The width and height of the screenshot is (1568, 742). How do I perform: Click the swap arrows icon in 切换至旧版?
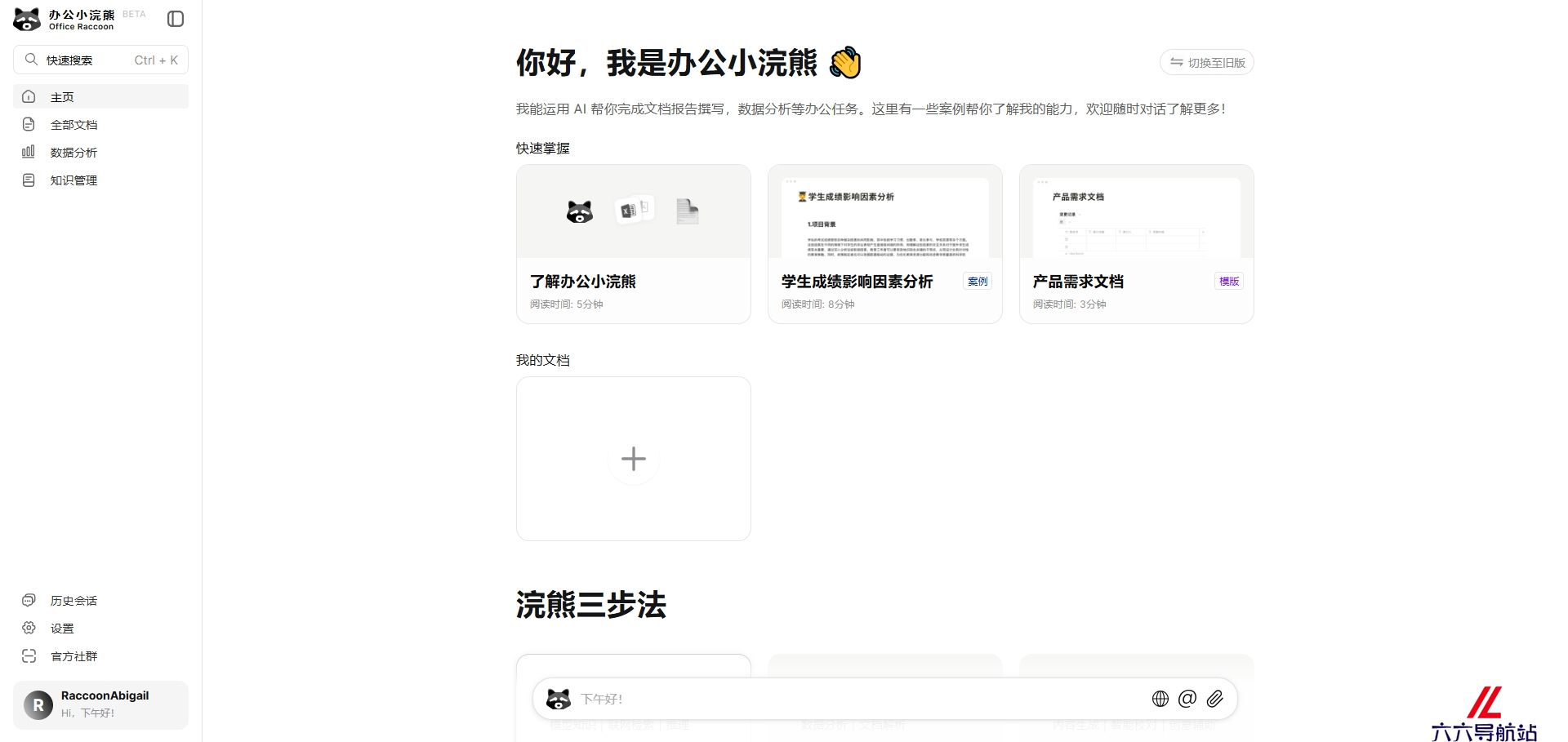[x=1176, y=62]
